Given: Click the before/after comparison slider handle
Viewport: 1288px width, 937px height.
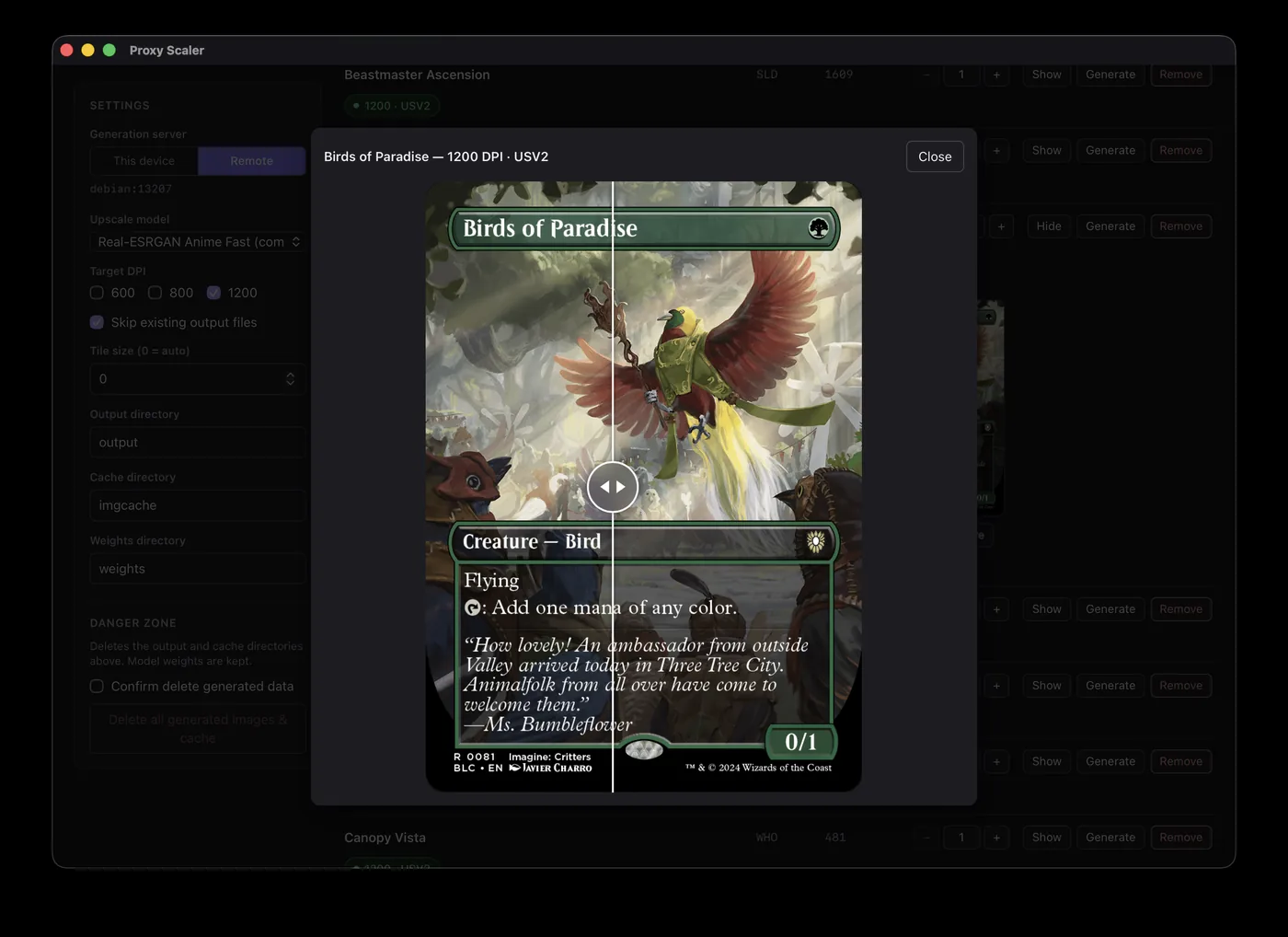Looking at the screenshot, I should (613, 487).
